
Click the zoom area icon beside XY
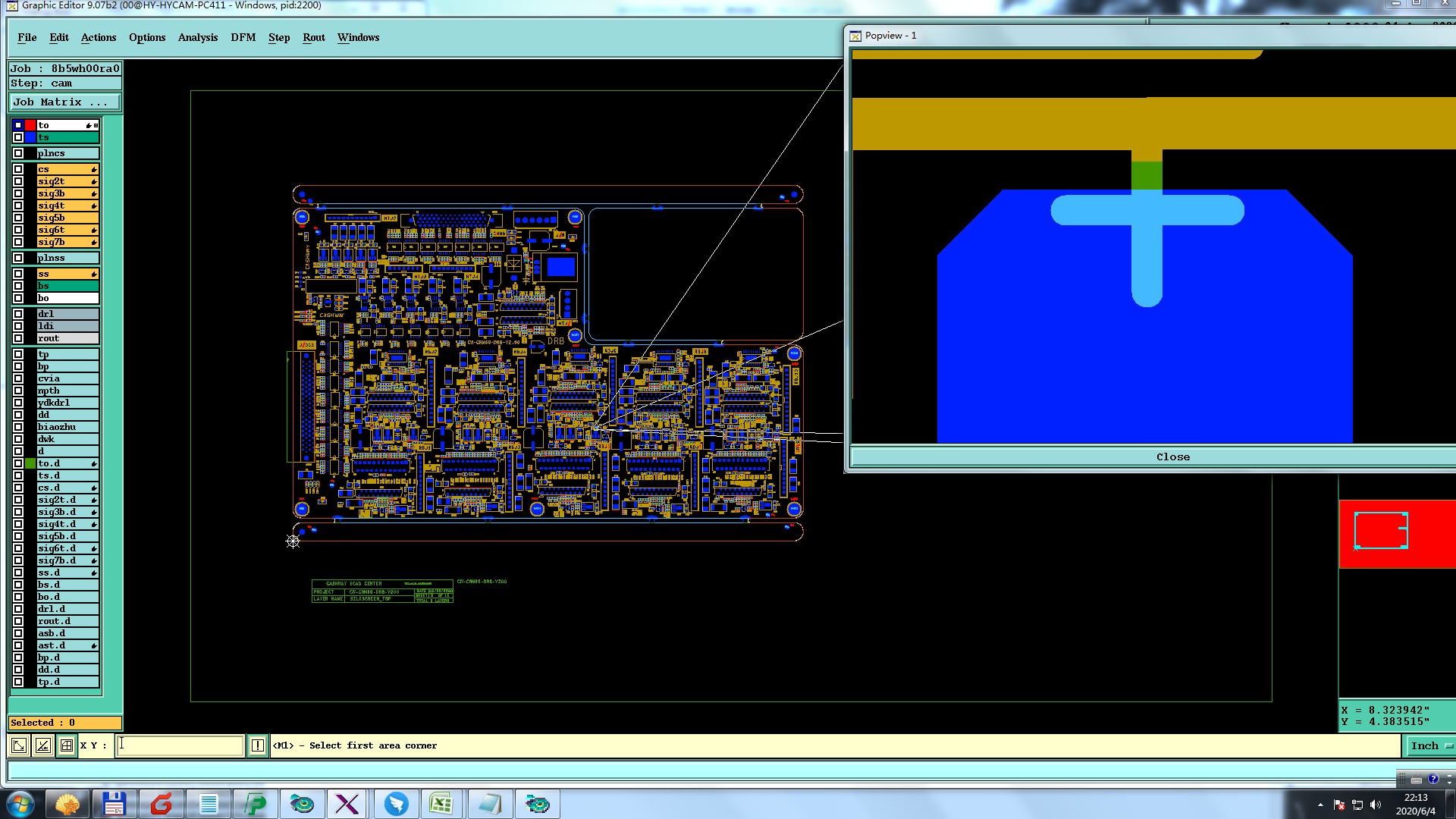point(19,745)
